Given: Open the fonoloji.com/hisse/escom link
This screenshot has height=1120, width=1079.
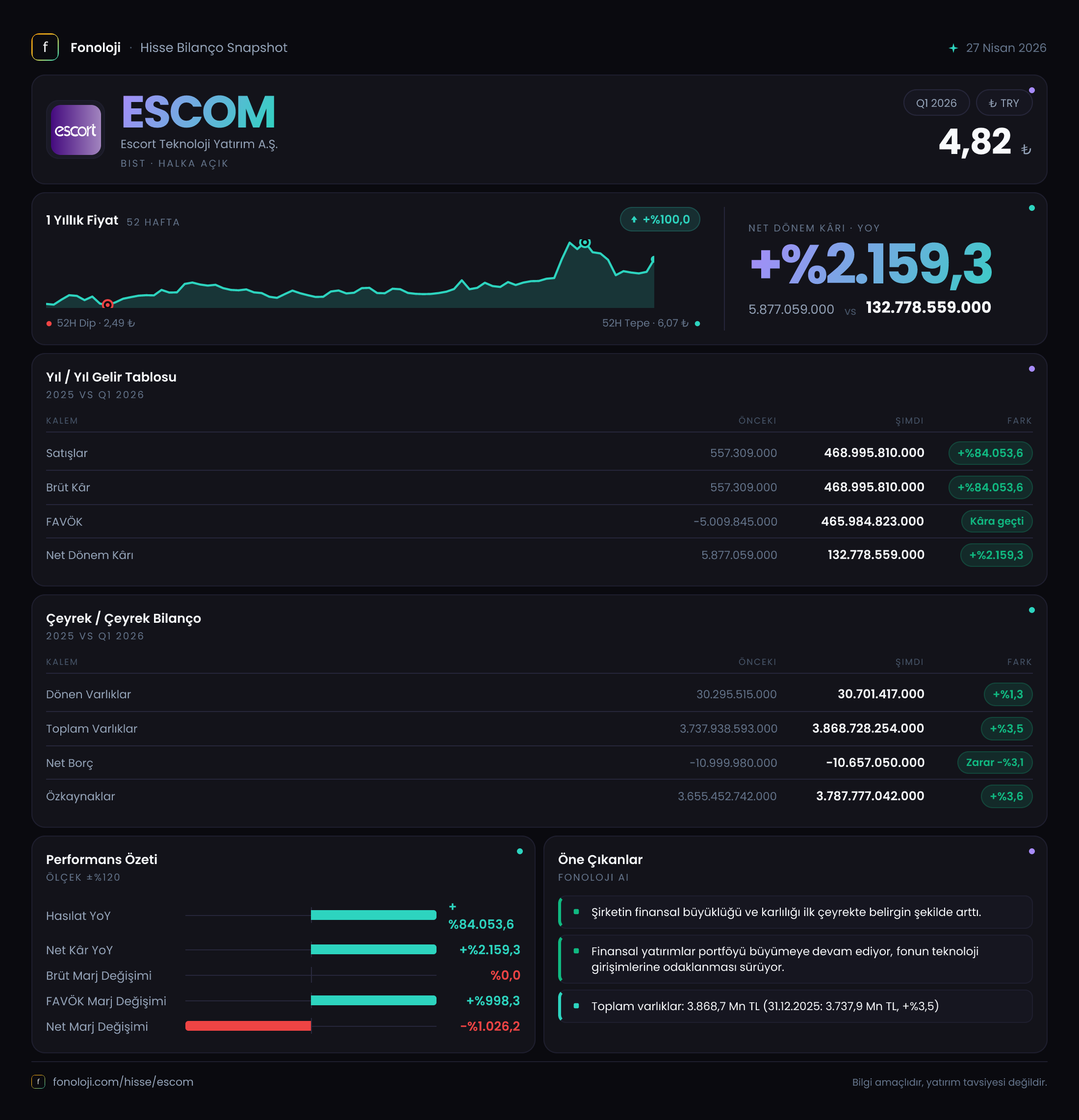Looking at the screenshot, I should coord(123,1082).
